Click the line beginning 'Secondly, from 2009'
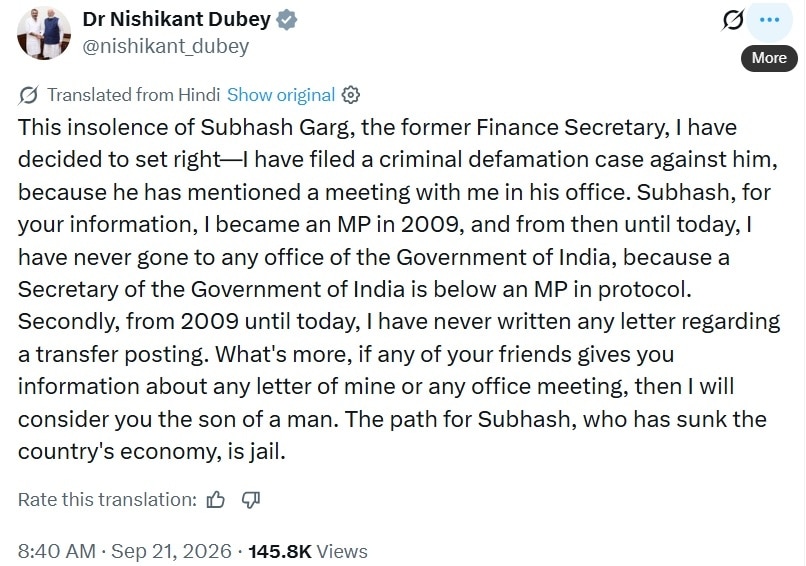 coord(399,322)
